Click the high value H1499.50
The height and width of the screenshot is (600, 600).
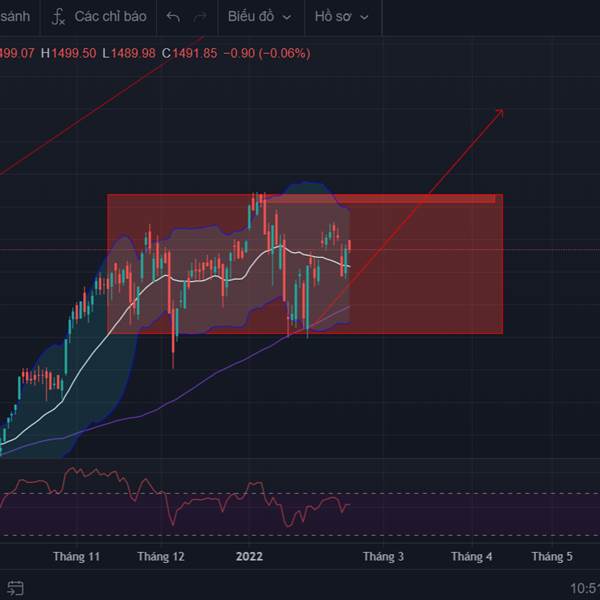tap(68, 53)
